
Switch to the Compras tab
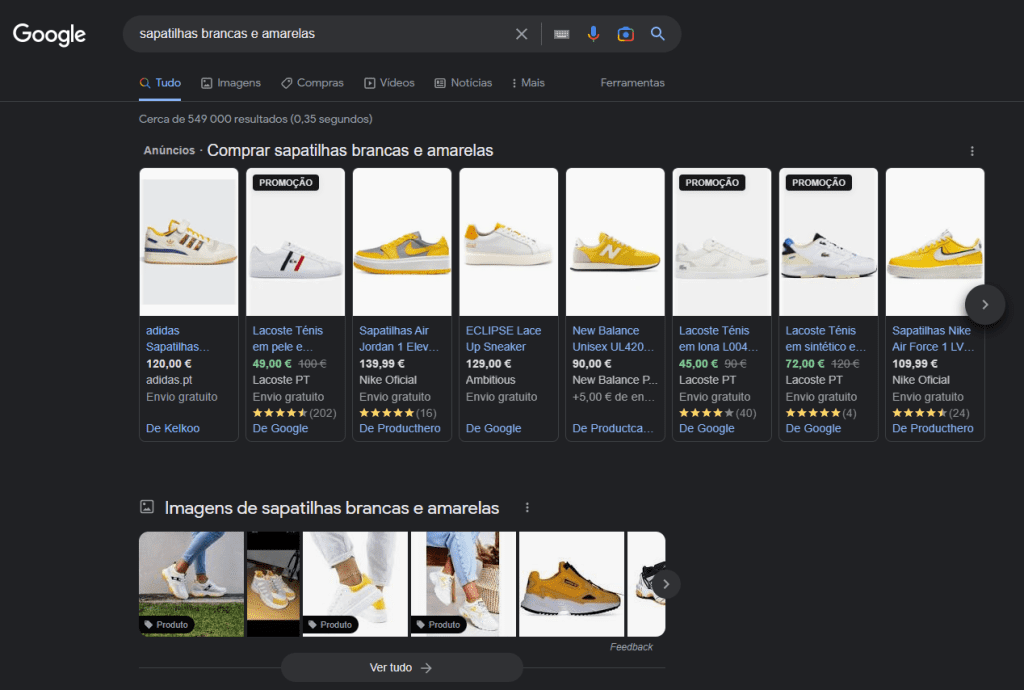tap(312, 83)
